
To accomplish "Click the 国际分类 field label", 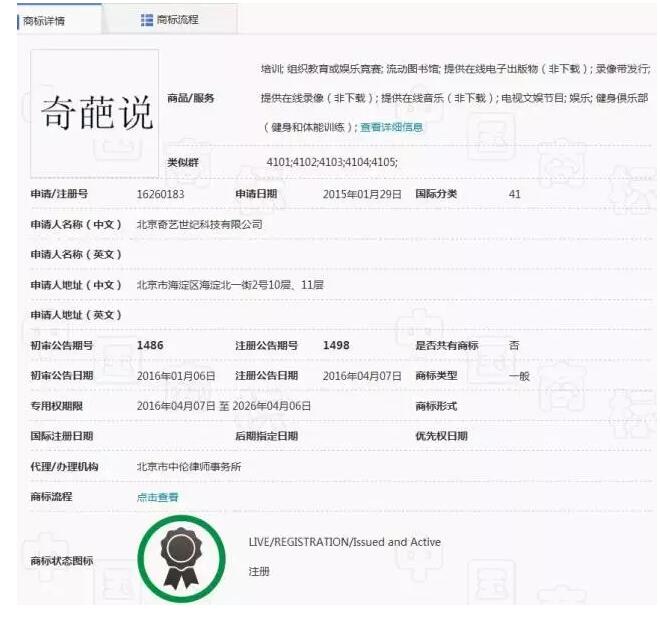I will click(x=436, y=194).
